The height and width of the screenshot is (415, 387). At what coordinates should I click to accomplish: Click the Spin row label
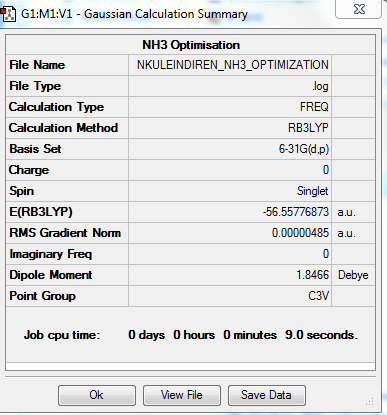(21, 191)
